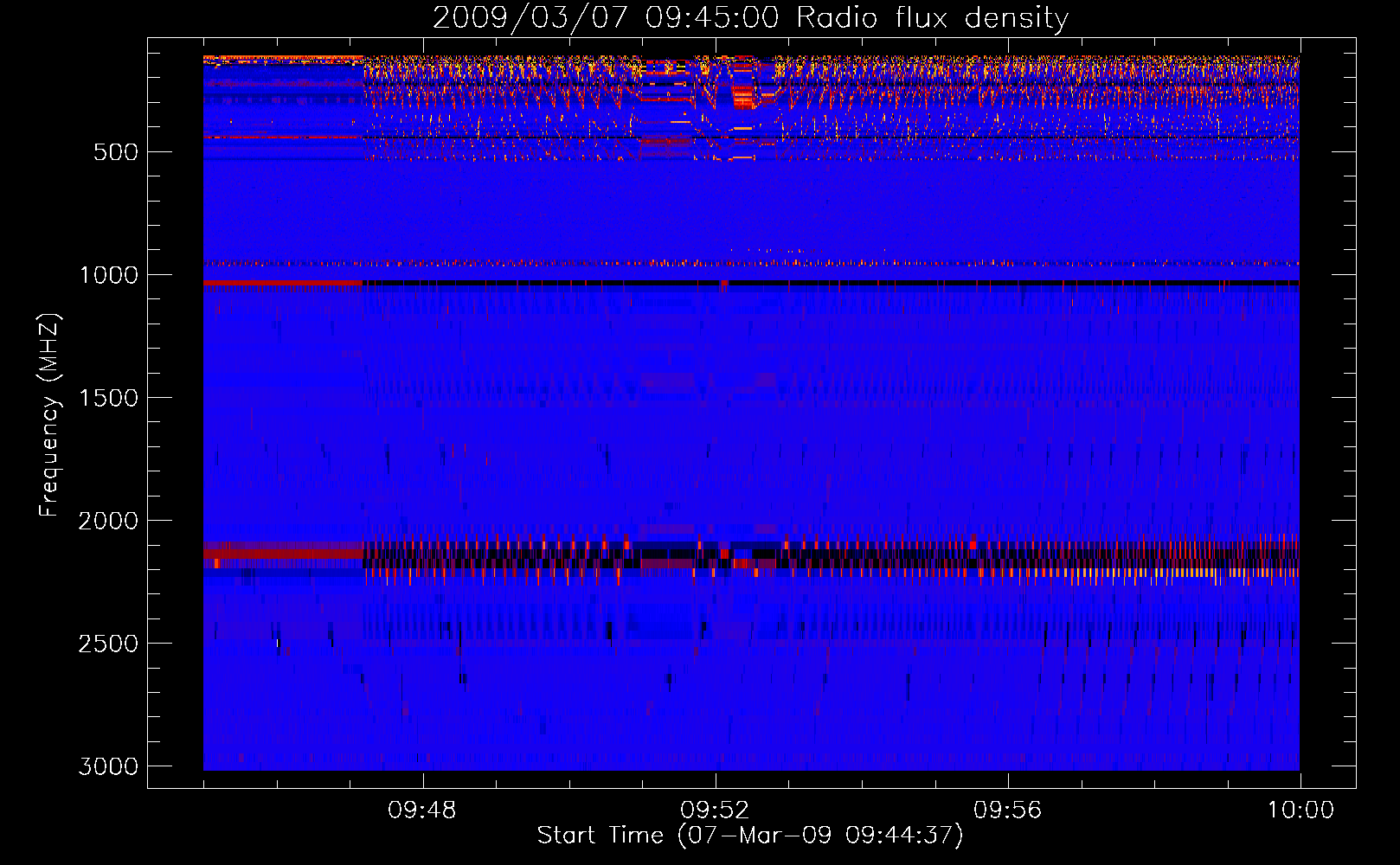Click the "Start Time (07-Mar-09 09:44:37)" axis label
Viewport: 1400px width, 865px height.
click(750, 836)
